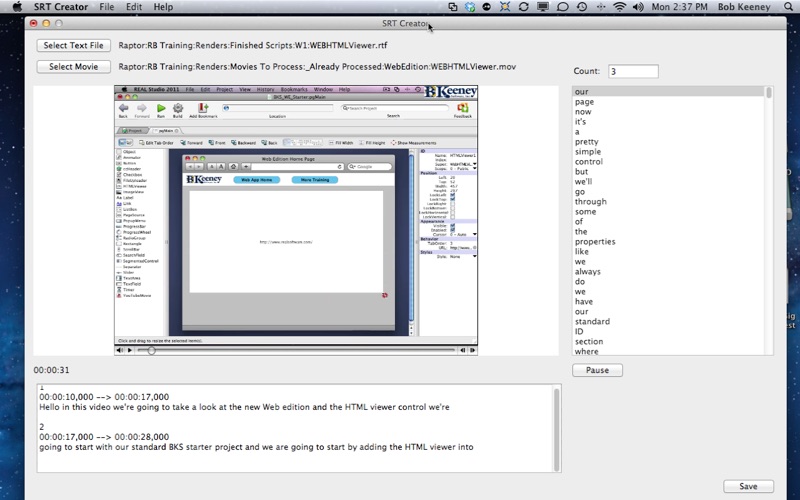
Task: Click subtitle line 'going to start with our standard'
Action: pos(256,447)
